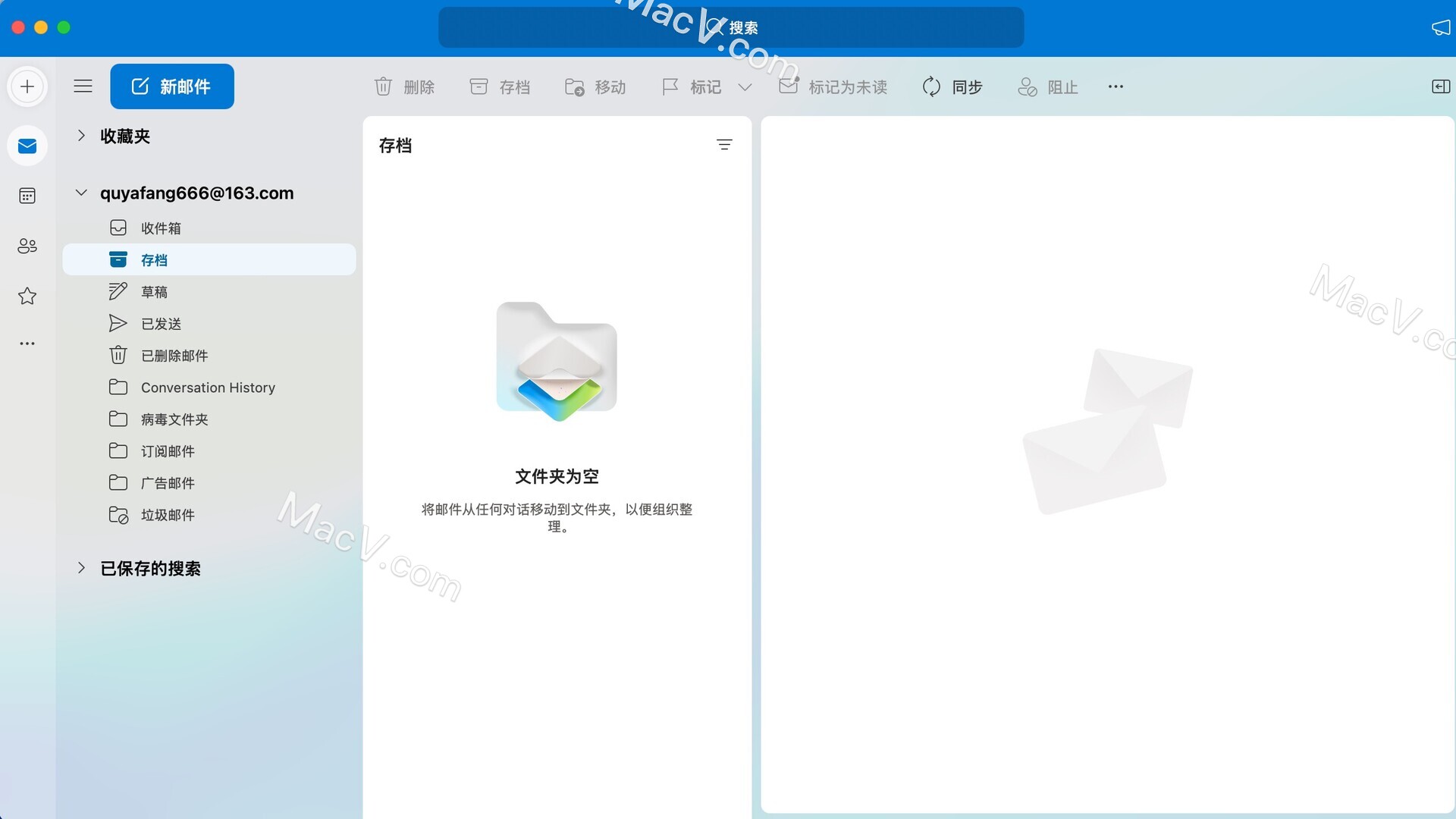Switch to the Calendar view icon

tap(27, 196)
